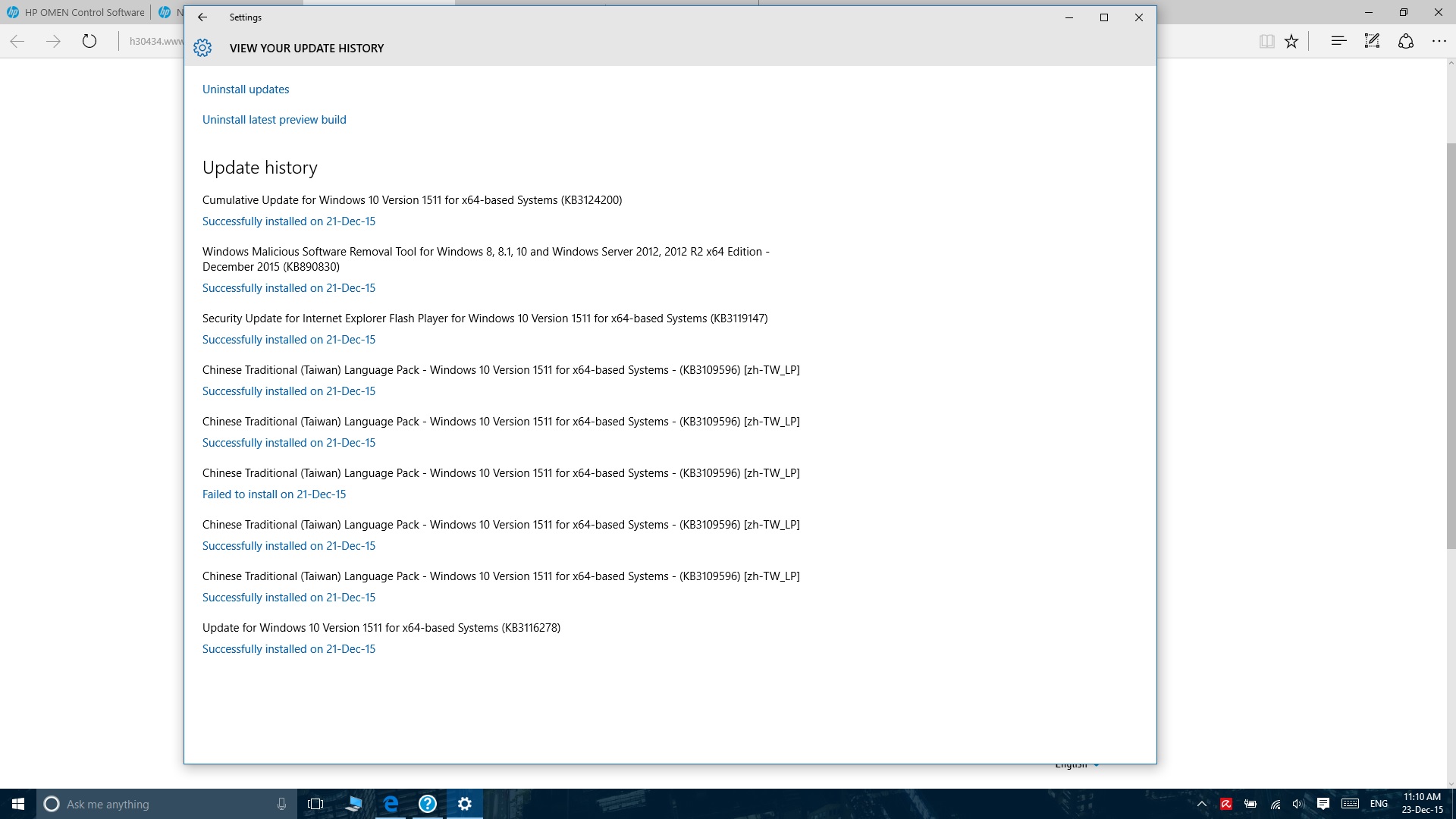Close the Settings window
This screenshot has width=1456, height=819.
[1139, 17]
